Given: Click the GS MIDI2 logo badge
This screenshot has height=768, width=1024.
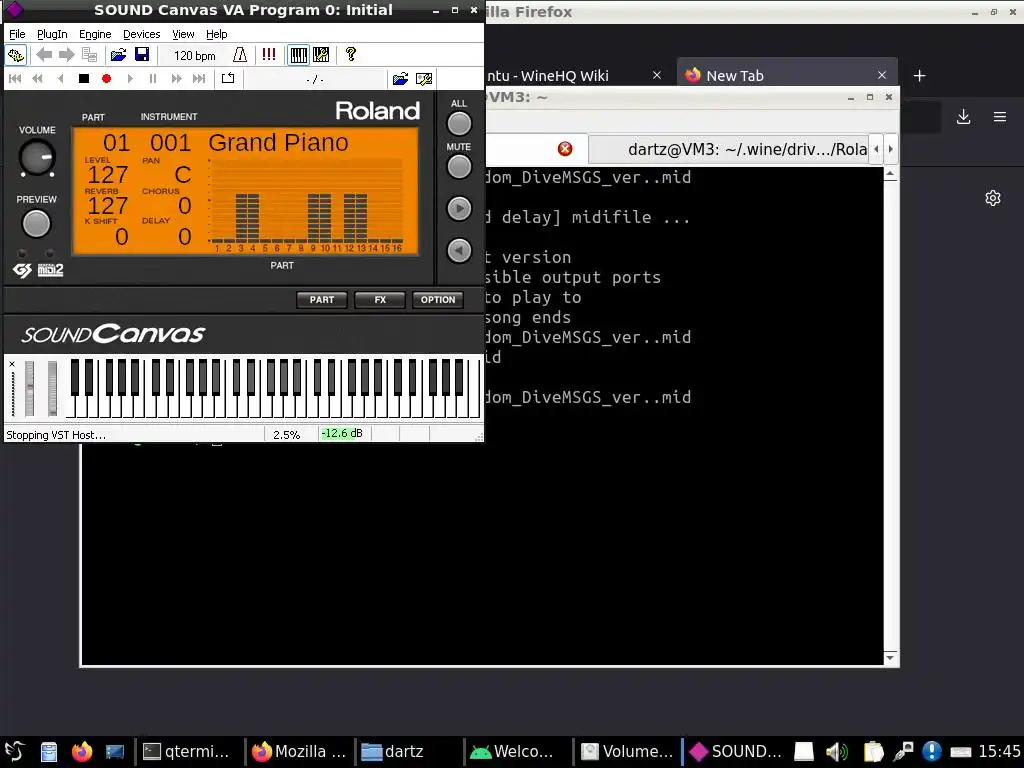Looking at the screenshot, I should click(x=38, y=270).
